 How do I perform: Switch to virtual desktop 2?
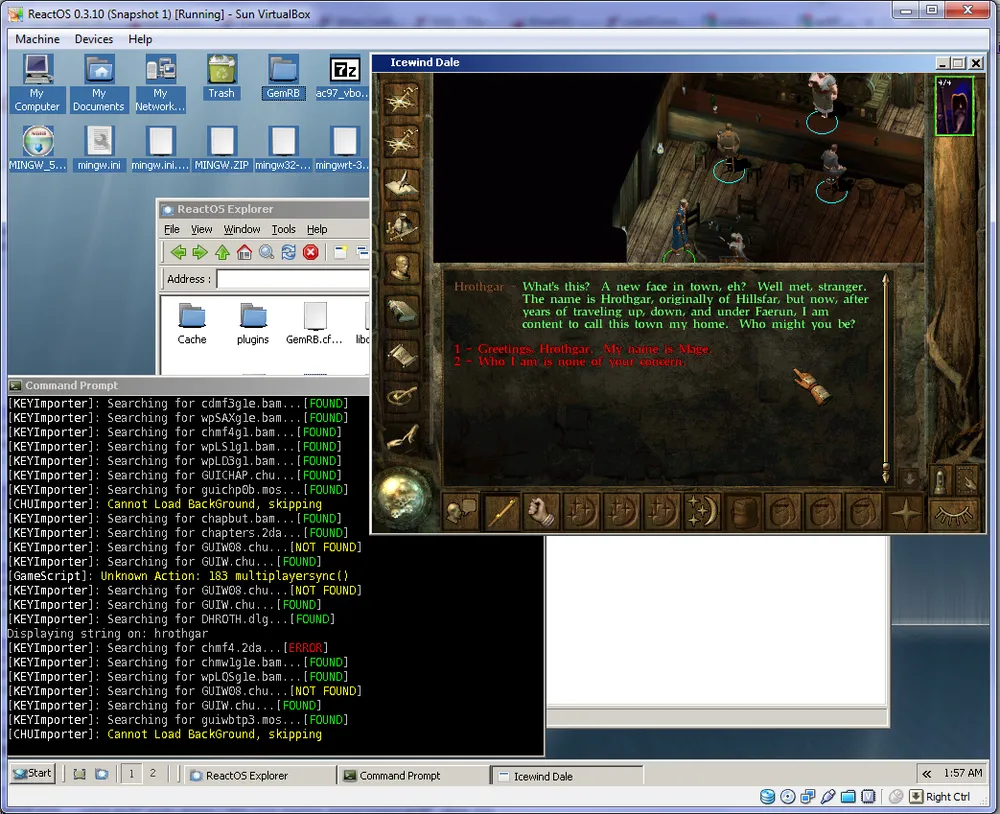point(152,774)
